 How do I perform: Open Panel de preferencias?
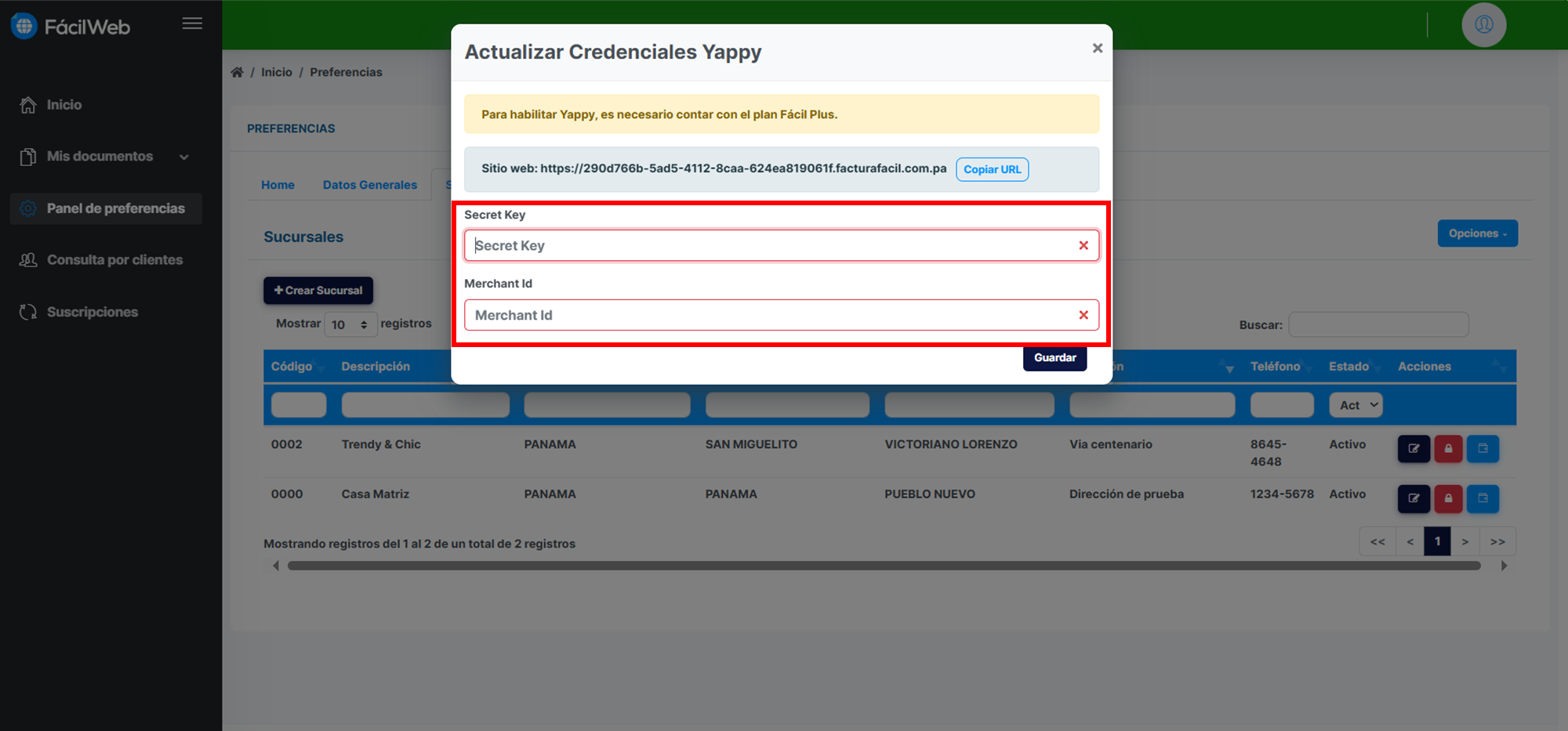(106, 208)
